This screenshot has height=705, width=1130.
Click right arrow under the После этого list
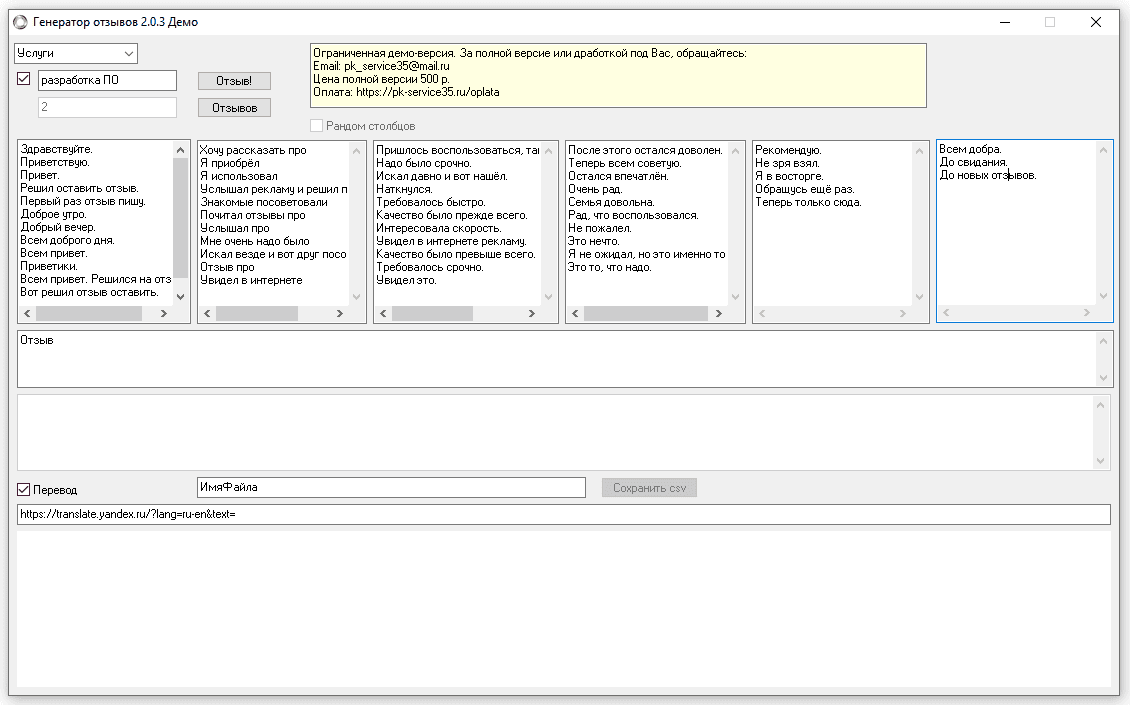(719, 314)
